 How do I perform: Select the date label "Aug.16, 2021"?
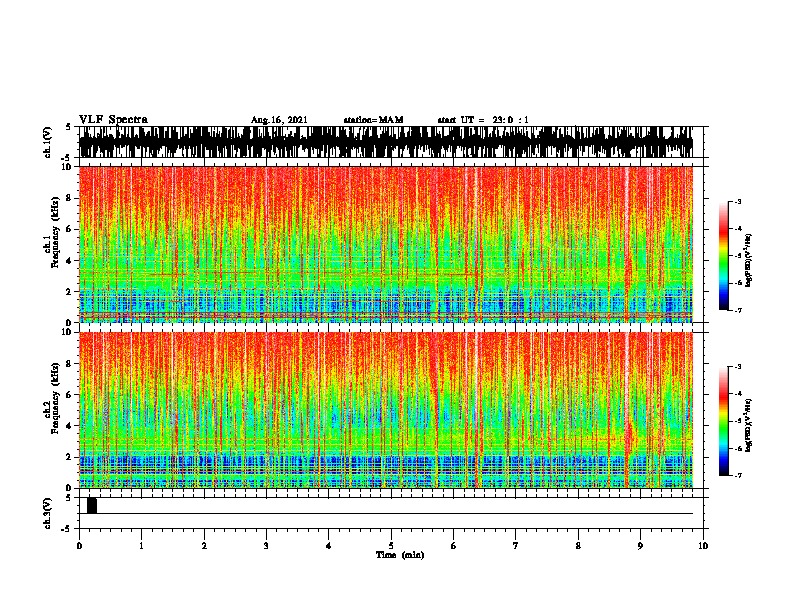click(279, 120)
